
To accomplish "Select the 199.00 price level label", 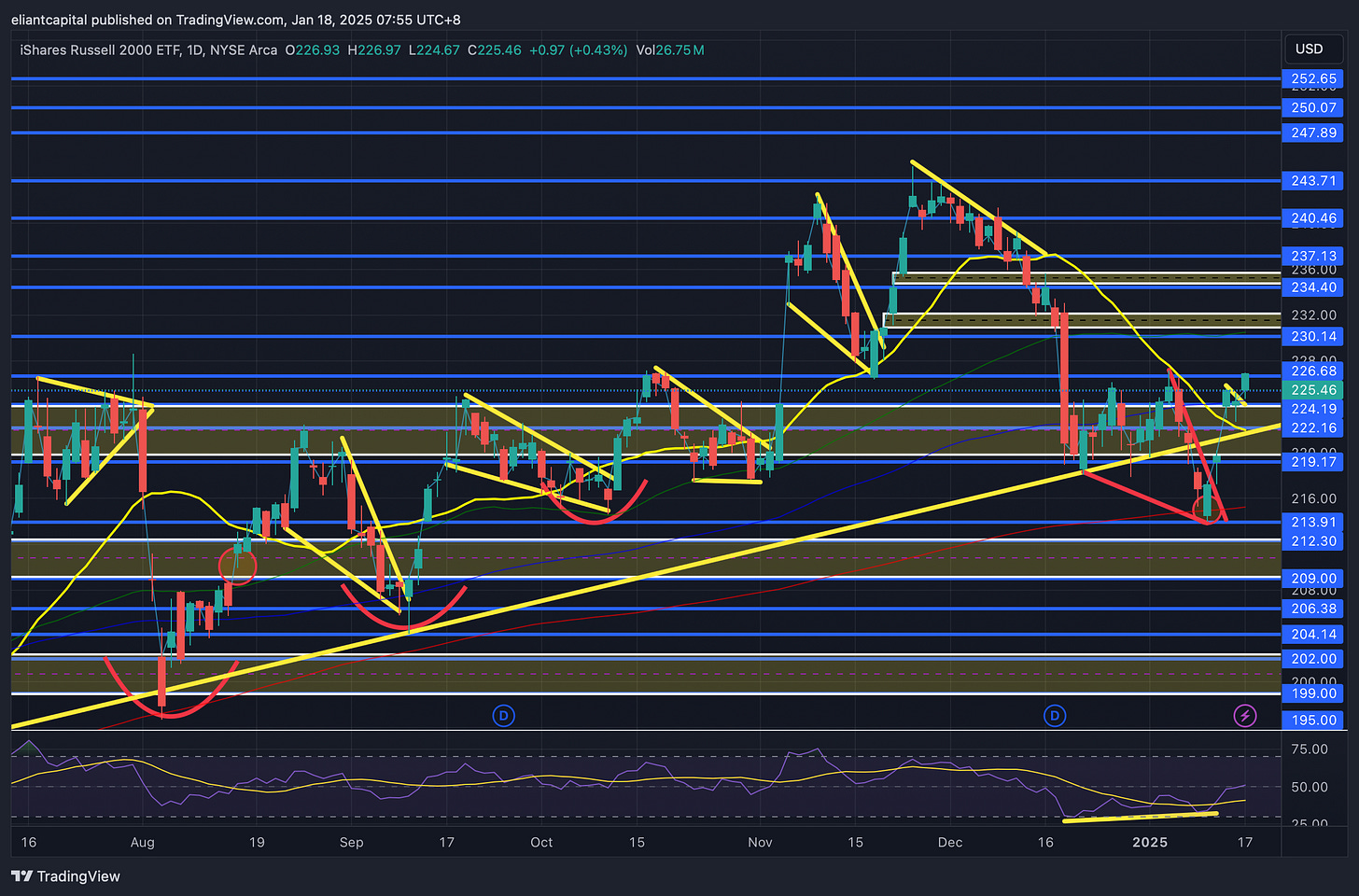I will click(1313, 693).
